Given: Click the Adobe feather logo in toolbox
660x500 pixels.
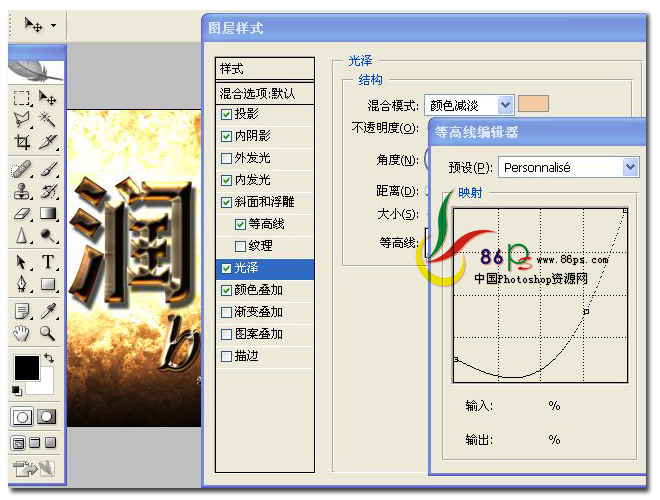Looking at the screenshot, I should (x=36, y=72).
